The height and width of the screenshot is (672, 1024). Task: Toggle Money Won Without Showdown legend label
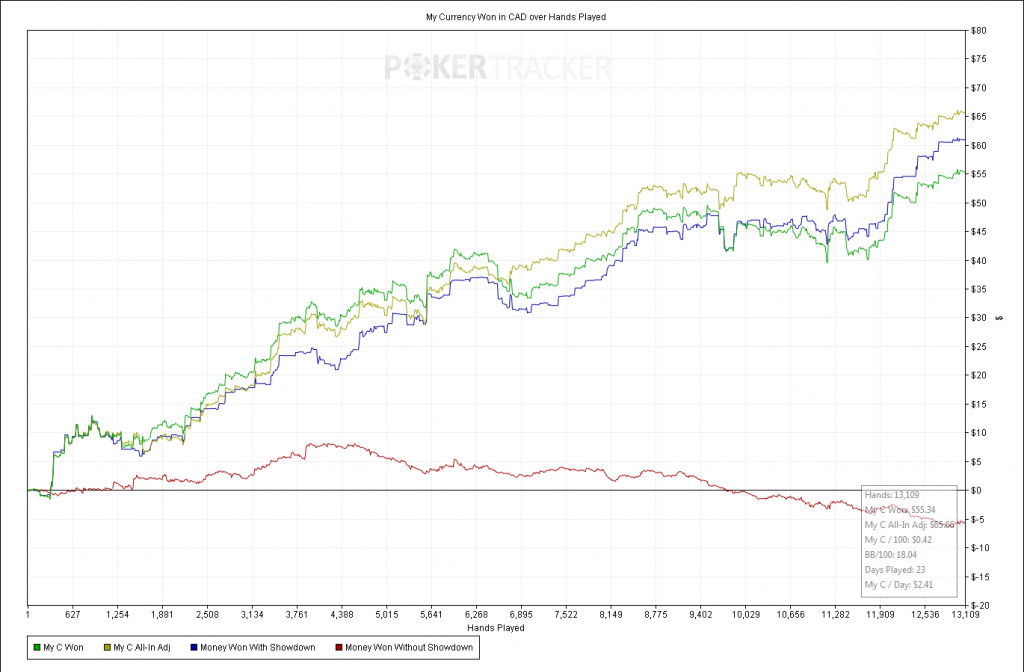click(406, 648)
